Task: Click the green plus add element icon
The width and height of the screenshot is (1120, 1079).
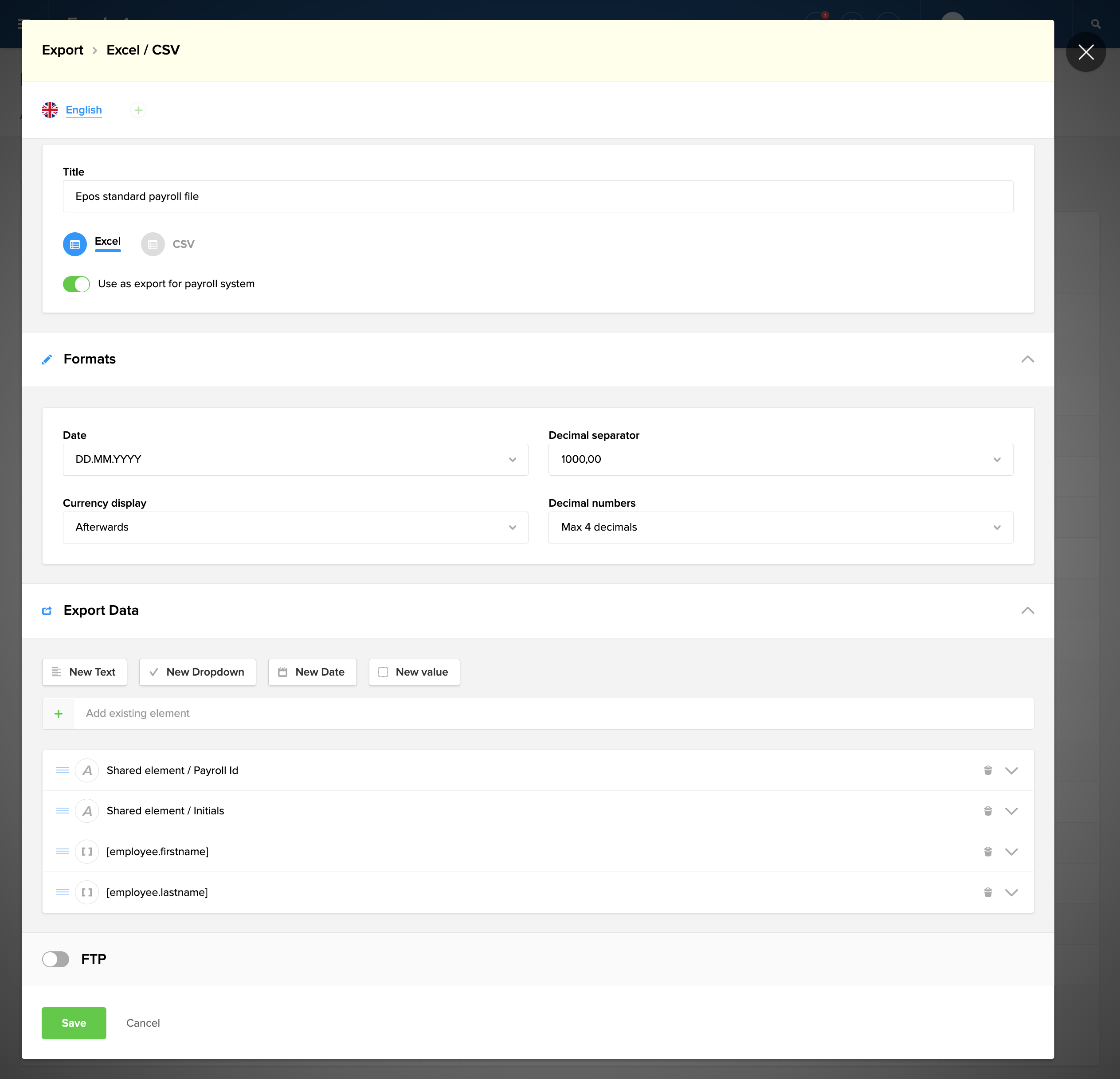Action: tap(58, 713)
